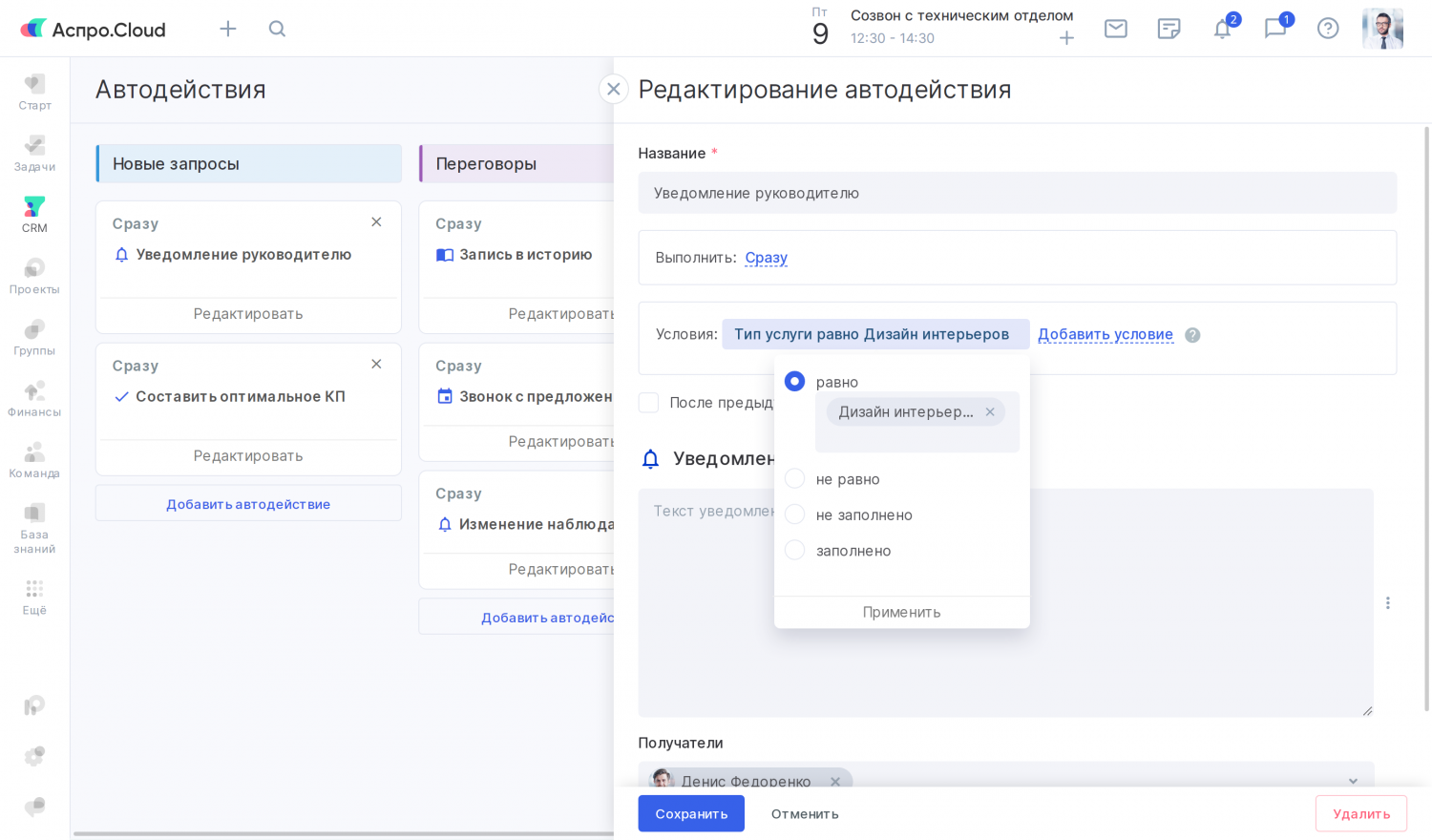
Task: Remove the Дизайн интерьеров tag
Action: coord(990,412)
